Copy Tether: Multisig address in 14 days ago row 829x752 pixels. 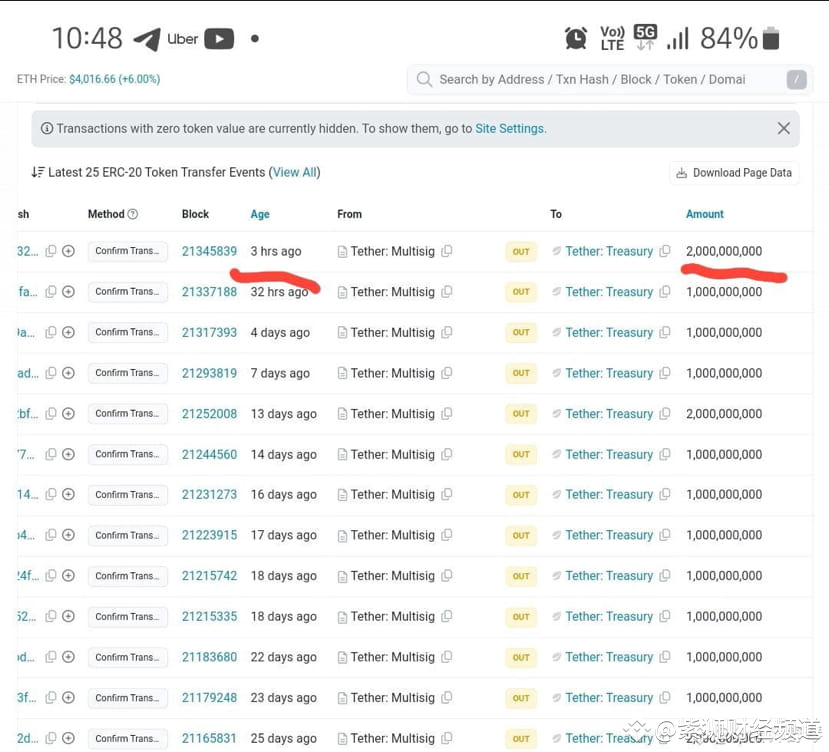[x=447, y=454]
